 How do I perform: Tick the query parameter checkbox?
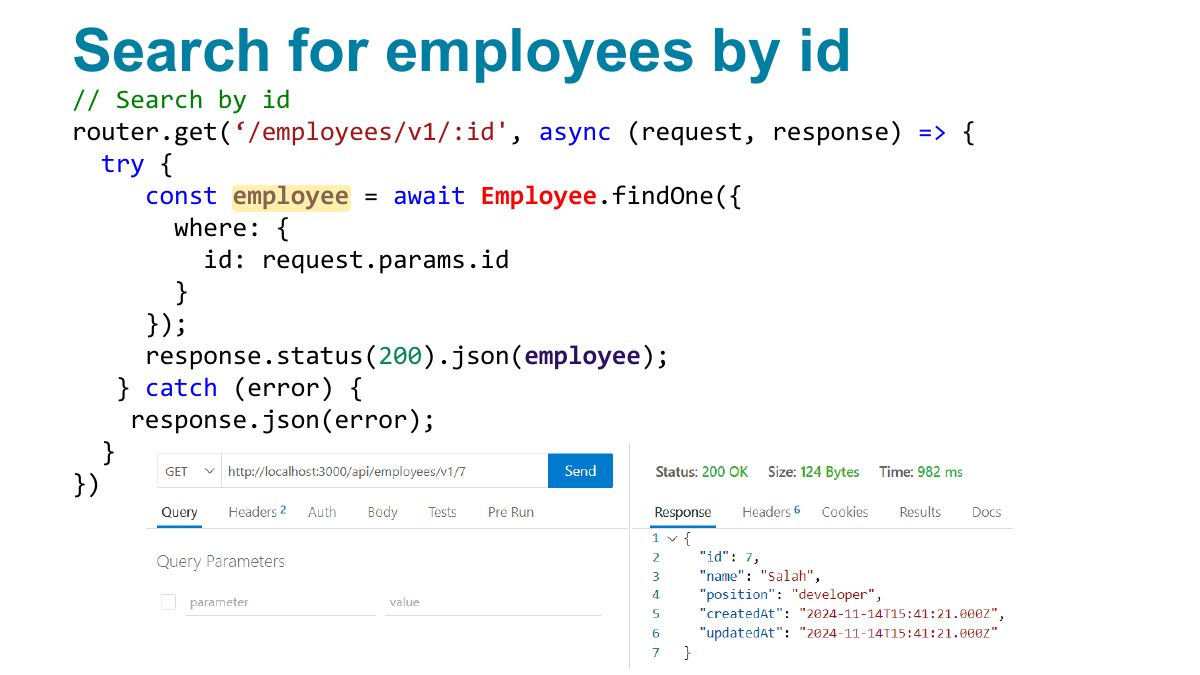[168, 602]
